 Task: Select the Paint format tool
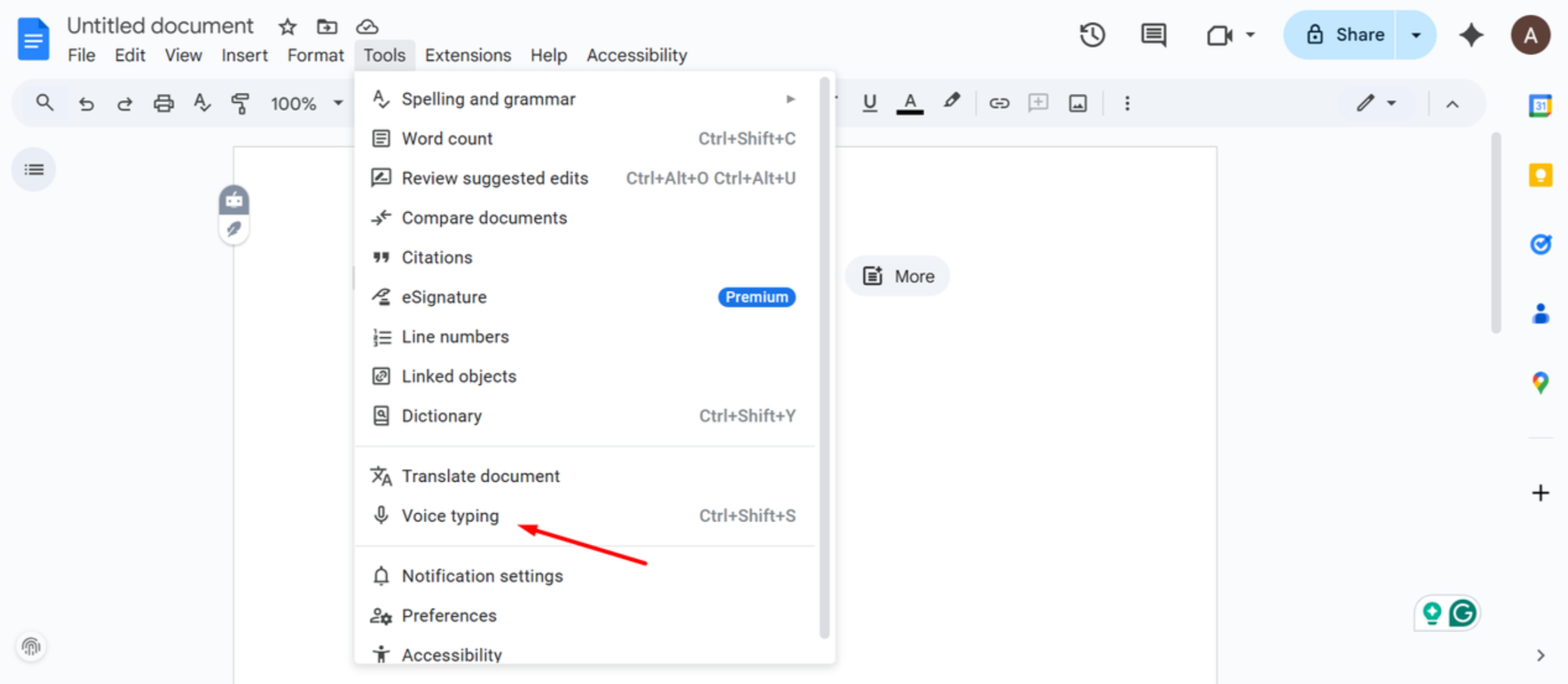(x=240, y=103)
